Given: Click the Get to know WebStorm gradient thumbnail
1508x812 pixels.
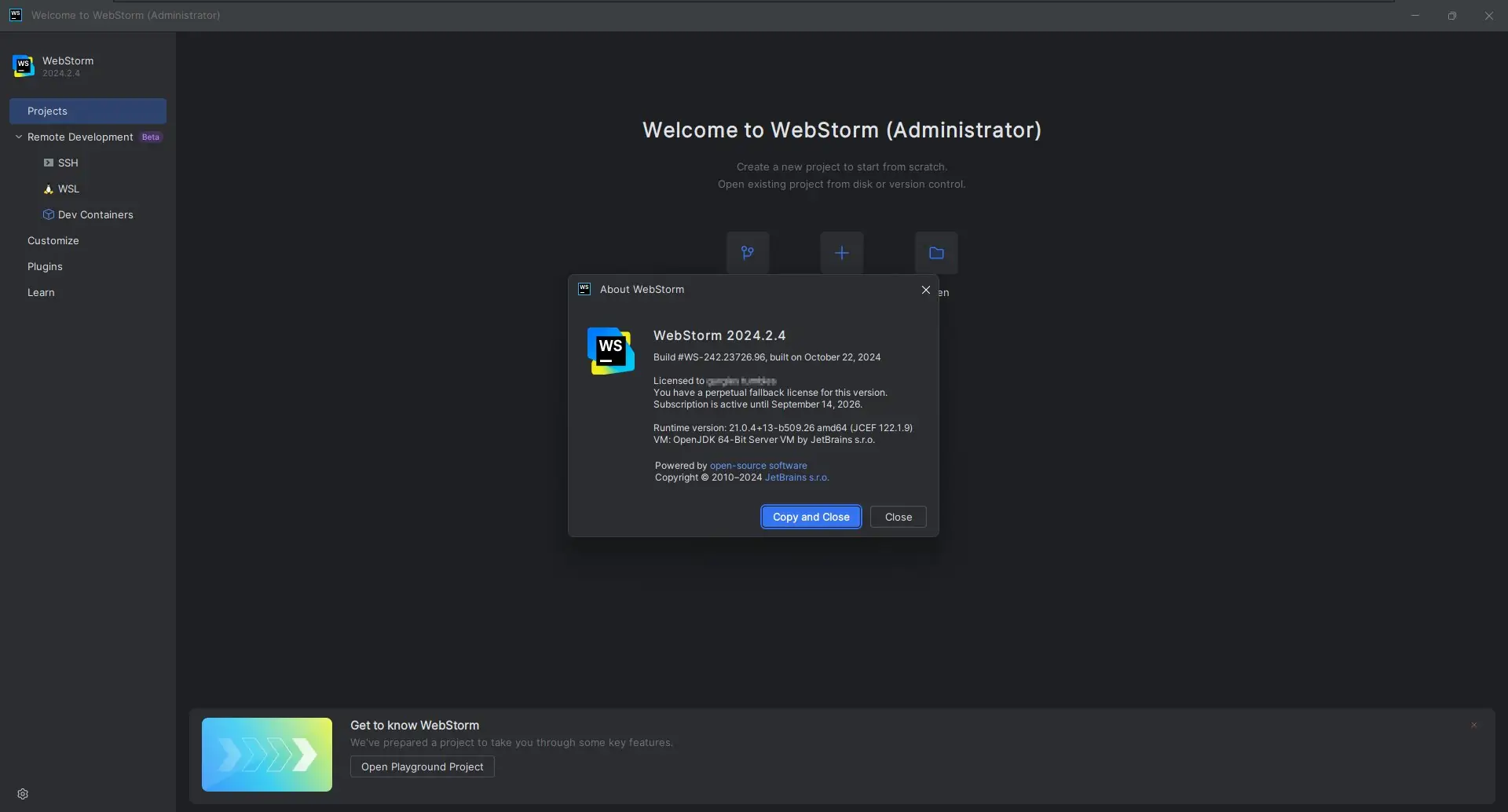Looking at the screenshot, I should [265, 754].
